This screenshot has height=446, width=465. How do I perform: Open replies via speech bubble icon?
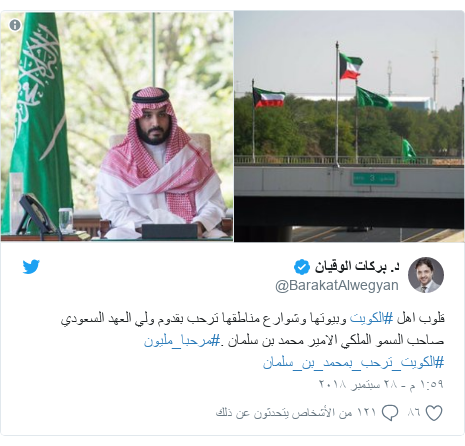[x=390, y=413]
